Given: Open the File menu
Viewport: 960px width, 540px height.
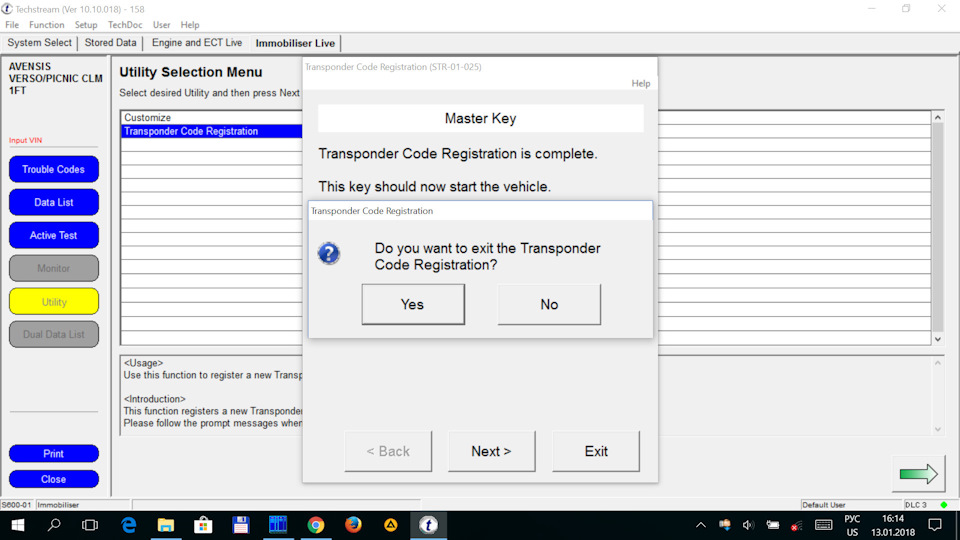Looking at the screenshot, I should pyautogui.click(x=12, y=25).
